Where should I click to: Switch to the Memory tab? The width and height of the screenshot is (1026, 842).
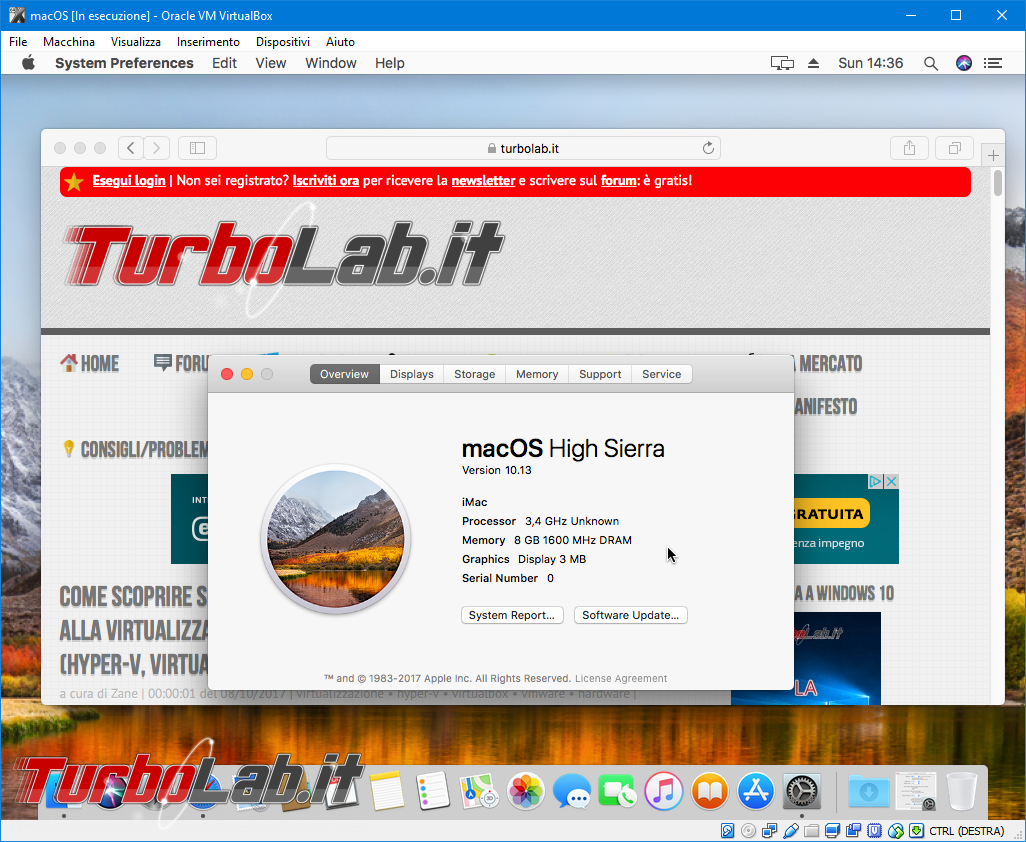[x=537, y=374]
